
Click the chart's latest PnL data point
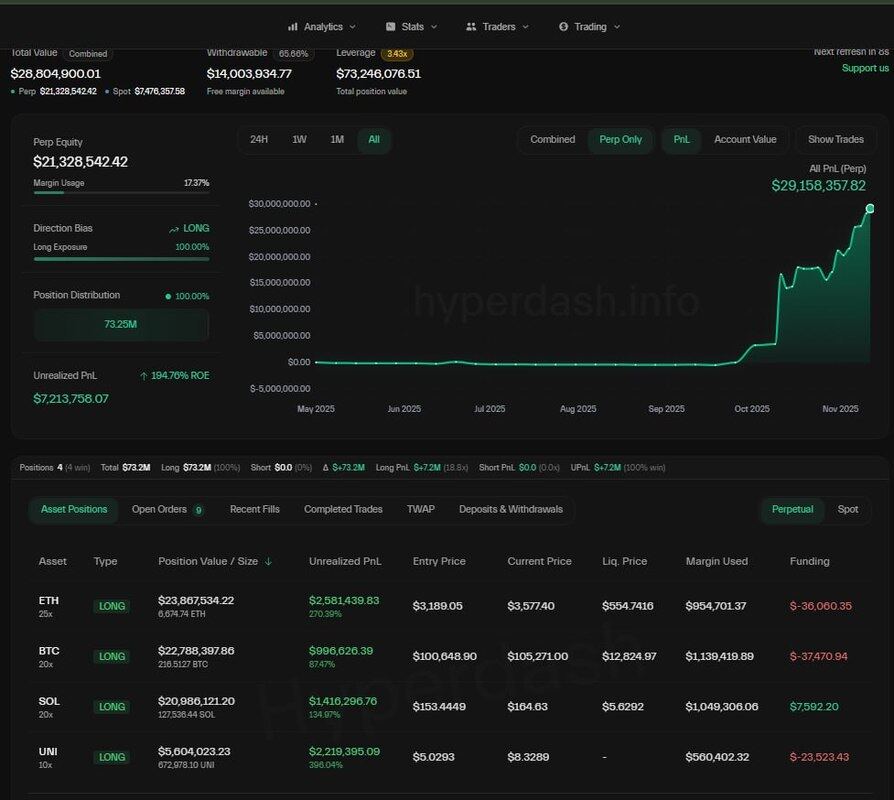tap(870, 208)
